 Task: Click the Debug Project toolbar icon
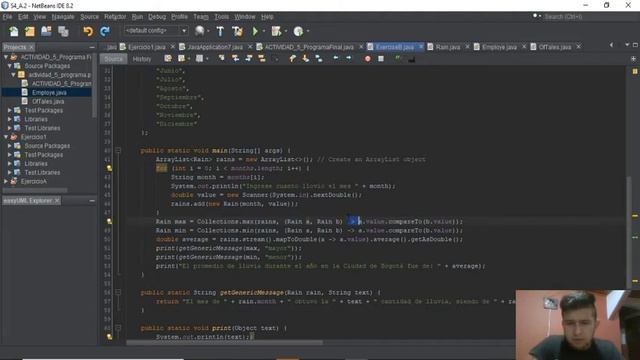click(276, 31)
